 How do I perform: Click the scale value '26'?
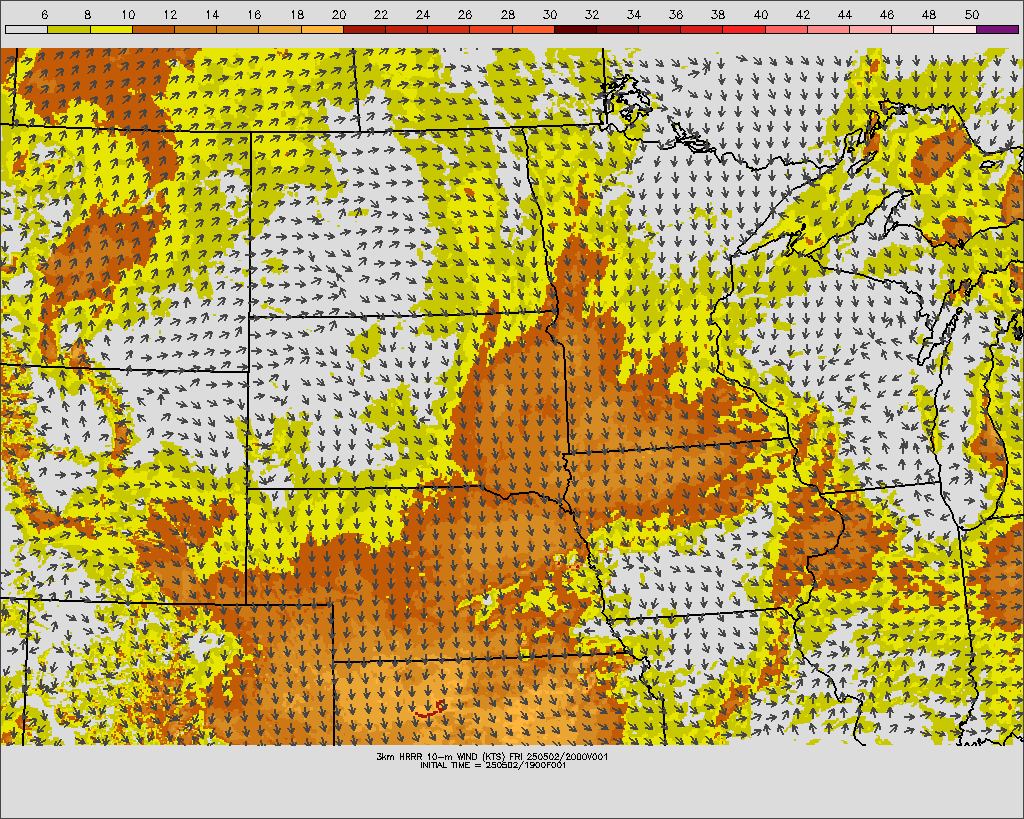pos(465,14)
